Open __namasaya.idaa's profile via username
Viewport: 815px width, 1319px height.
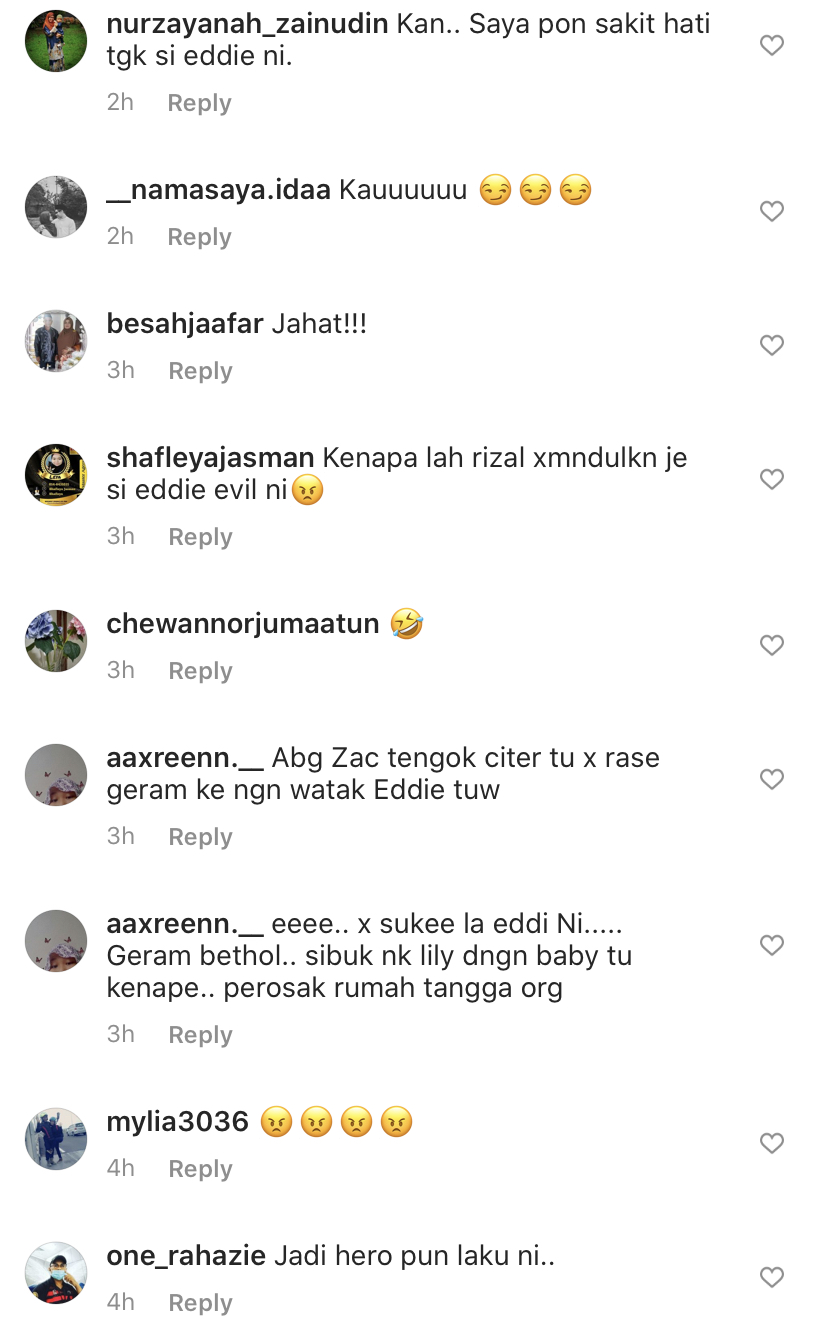218,190
